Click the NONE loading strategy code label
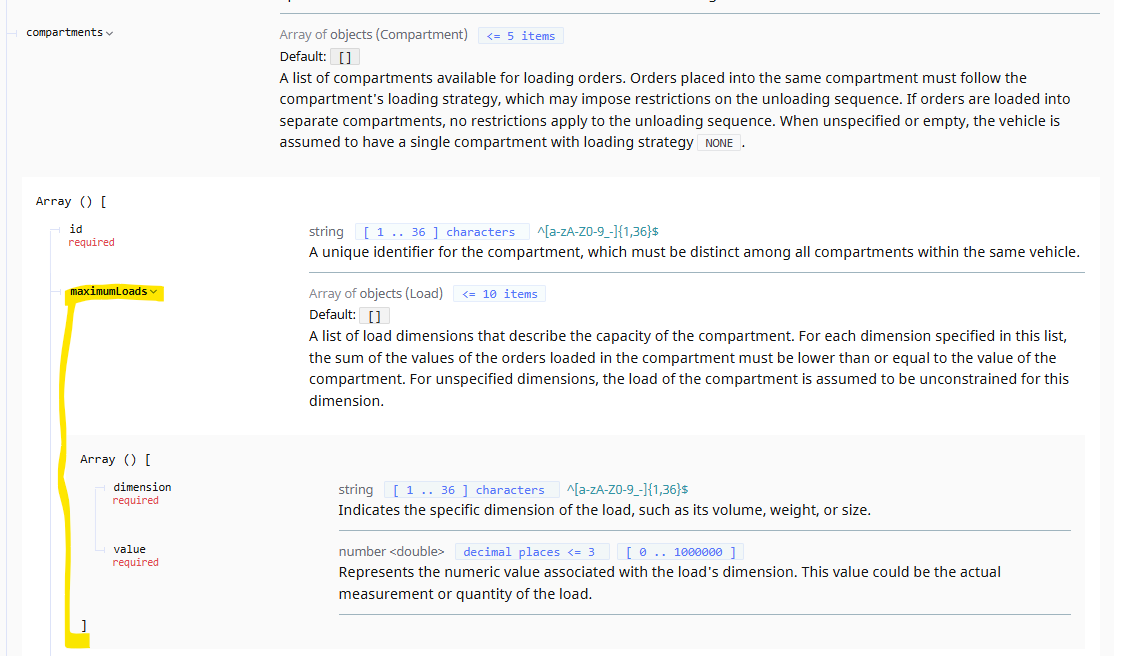Screen dimensions: 1147x656 (x=719, y=143)
